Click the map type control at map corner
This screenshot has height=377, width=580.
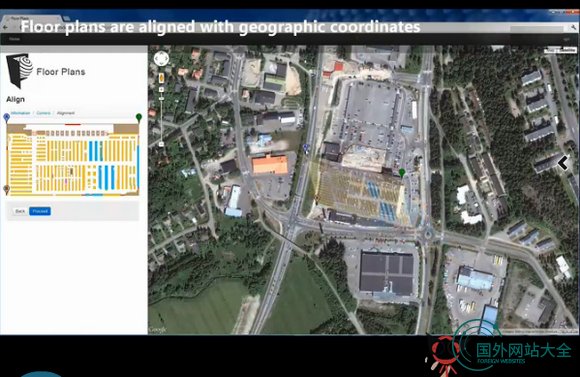pyautogui.click(x=561, y=50)
